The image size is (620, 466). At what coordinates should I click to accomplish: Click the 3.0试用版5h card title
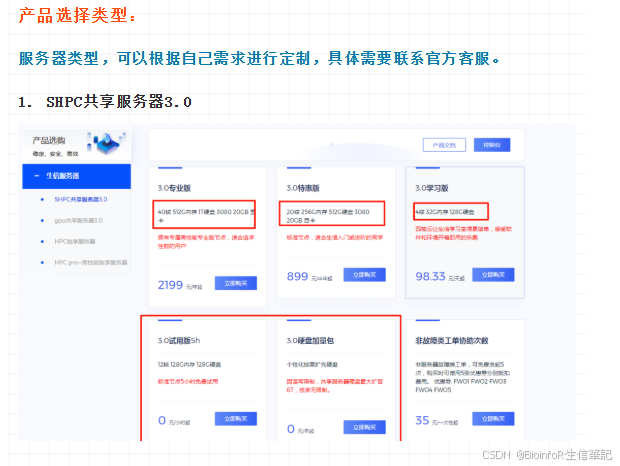[179, 340]
